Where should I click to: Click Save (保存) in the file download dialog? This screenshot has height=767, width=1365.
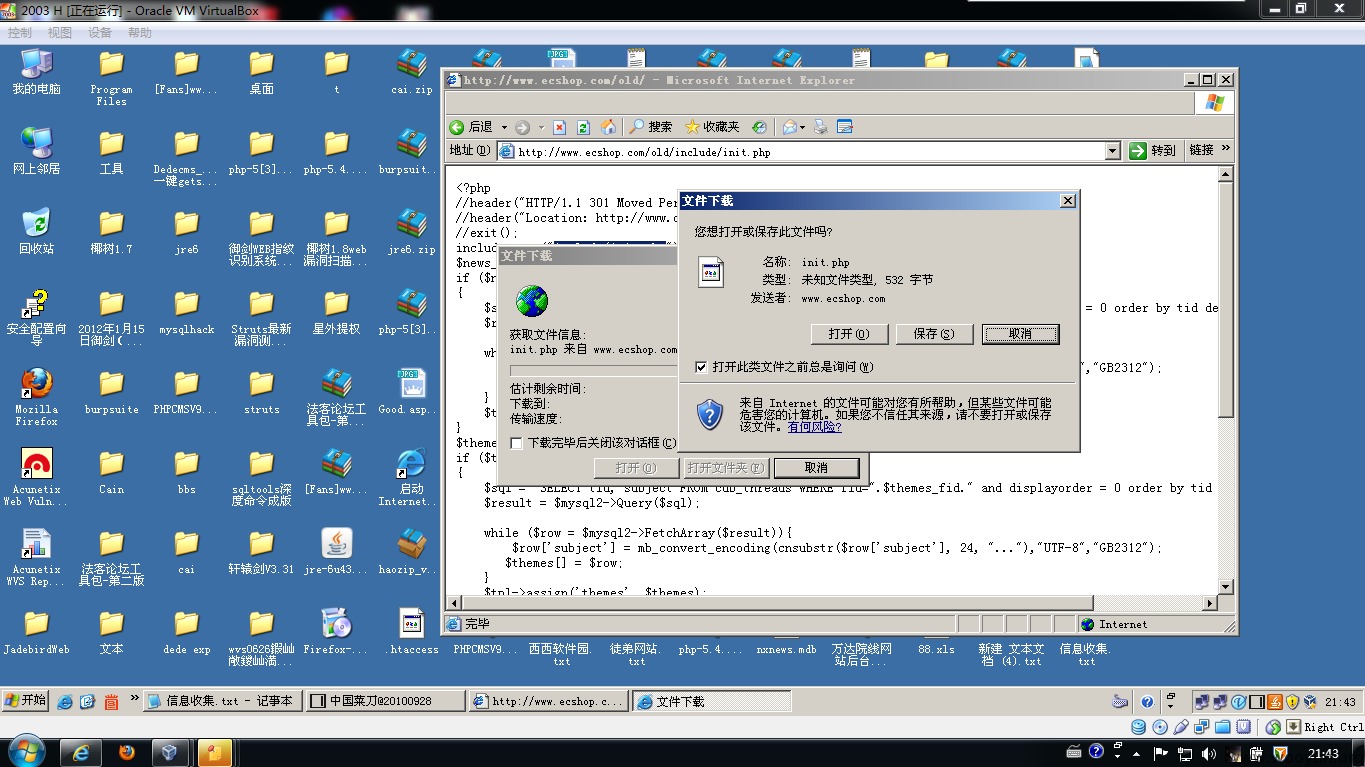click(x=933, y=334)
